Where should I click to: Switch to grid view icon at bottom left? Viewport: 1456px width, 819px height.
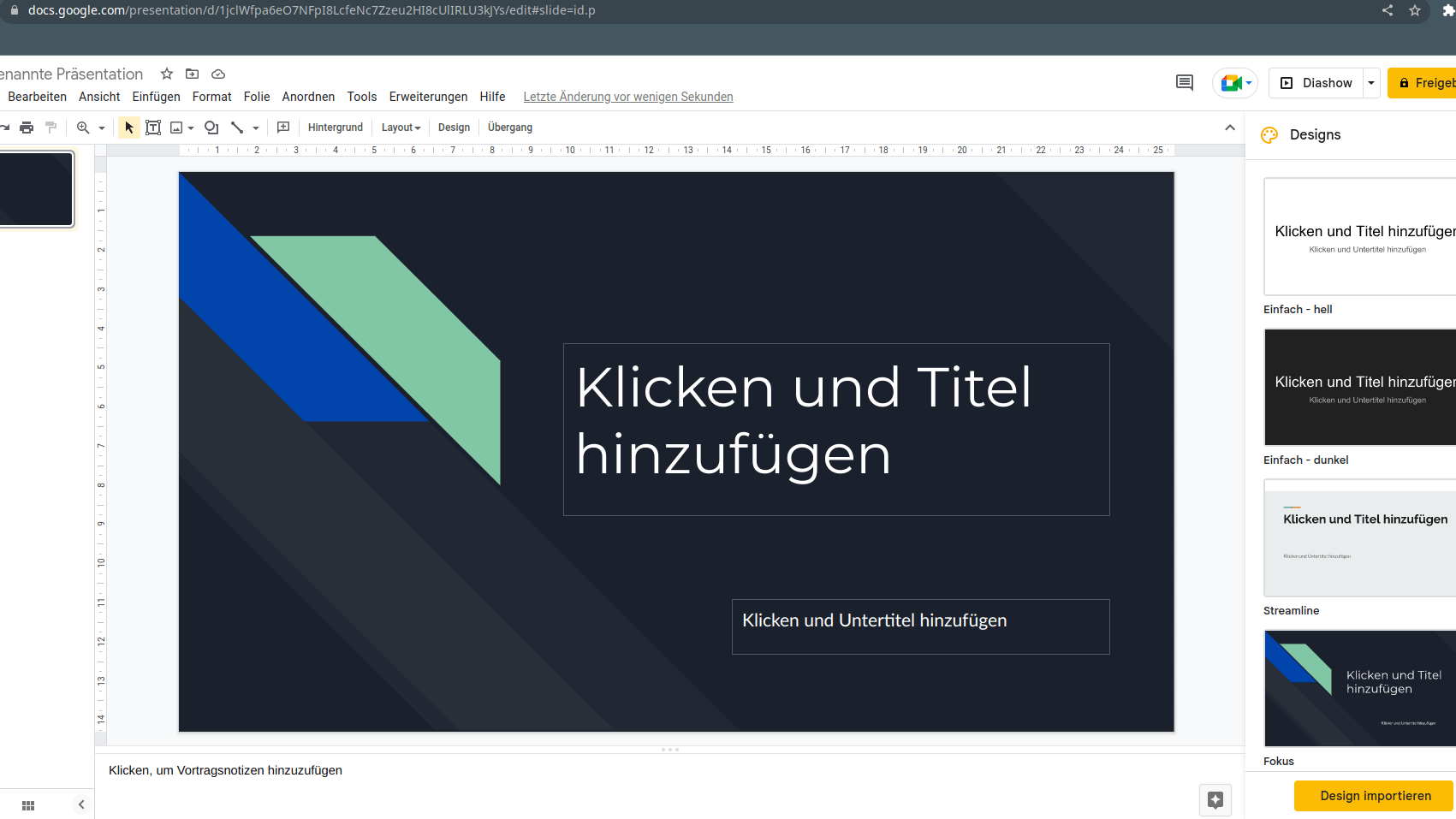28,805
